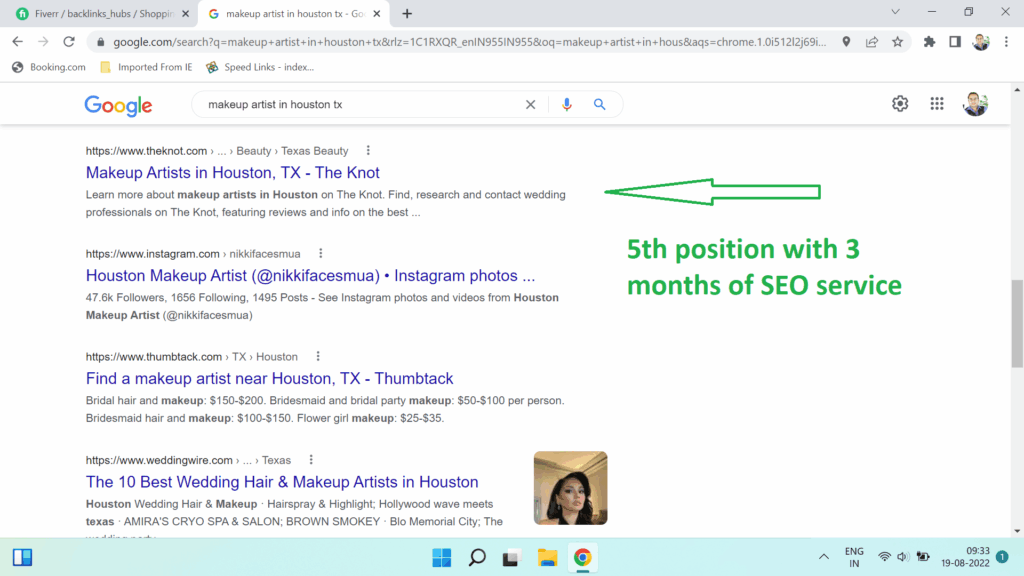The image size is (1024, 576).
Task: Go forward with the browser arrow
Action: click(x=43, y=42)
